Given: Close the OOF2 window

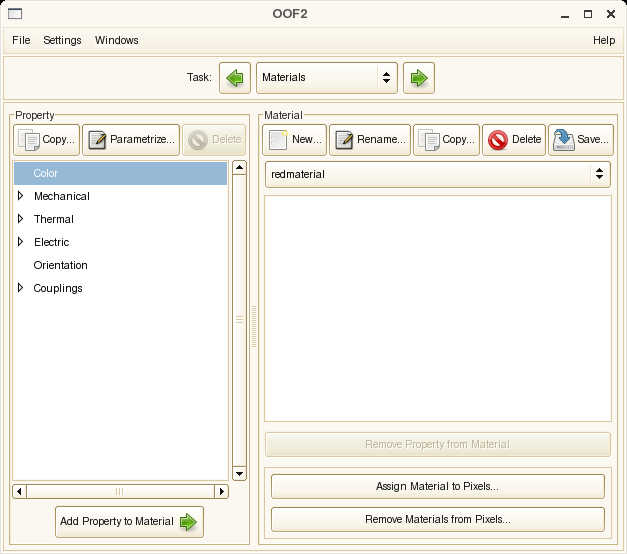Looking at the screenshot, I should (611, 14).
